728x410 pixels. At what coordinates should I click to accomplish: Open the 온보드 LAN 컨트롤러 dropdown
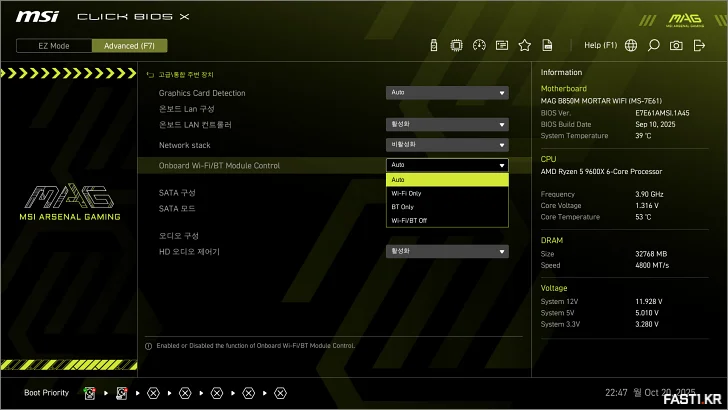tap(447, 124)
